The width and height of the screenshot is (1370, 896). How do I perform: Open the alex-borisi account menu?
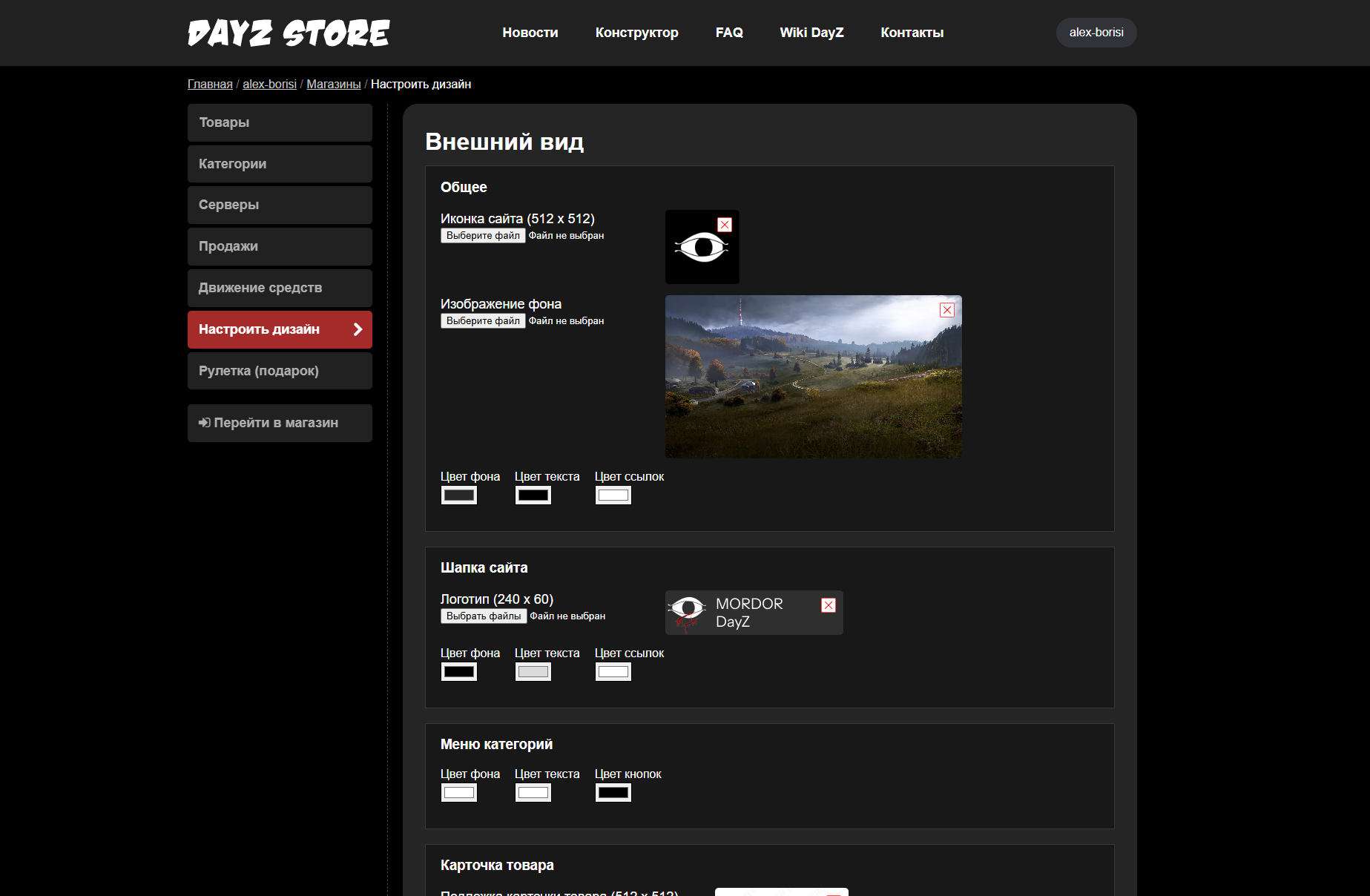tap(1096, 33)
